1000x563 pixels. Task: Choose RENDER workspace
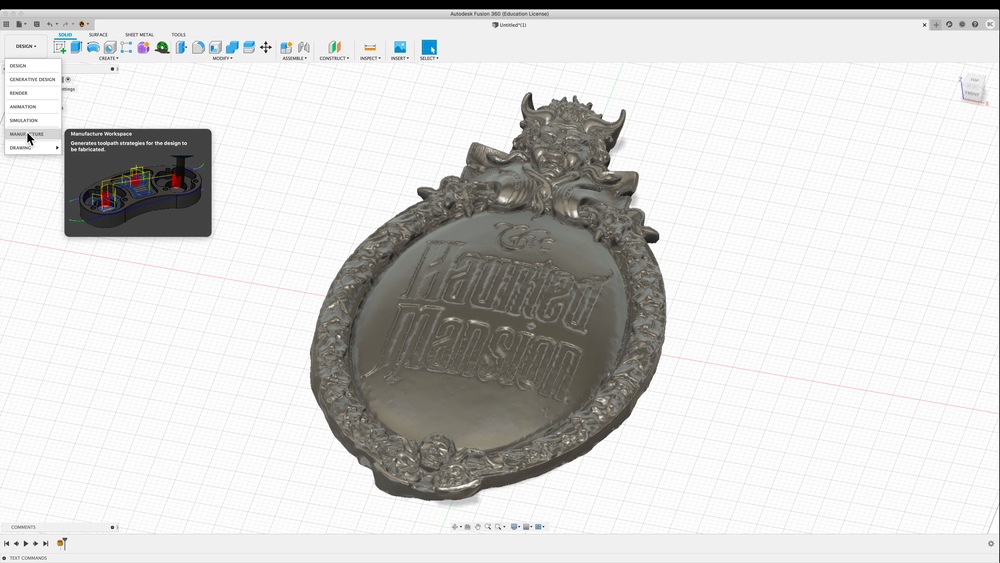click(33, 93)
